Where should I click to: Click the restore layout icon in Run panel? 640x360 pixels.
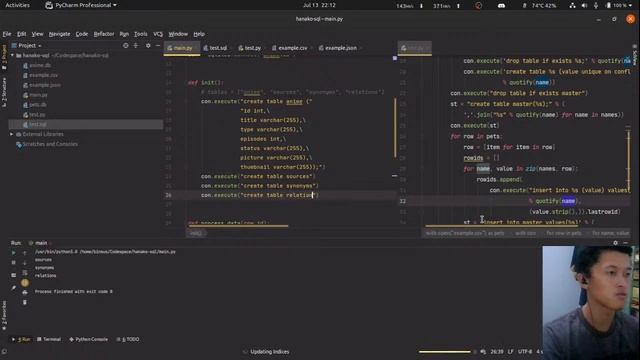(x=13, y=275)
